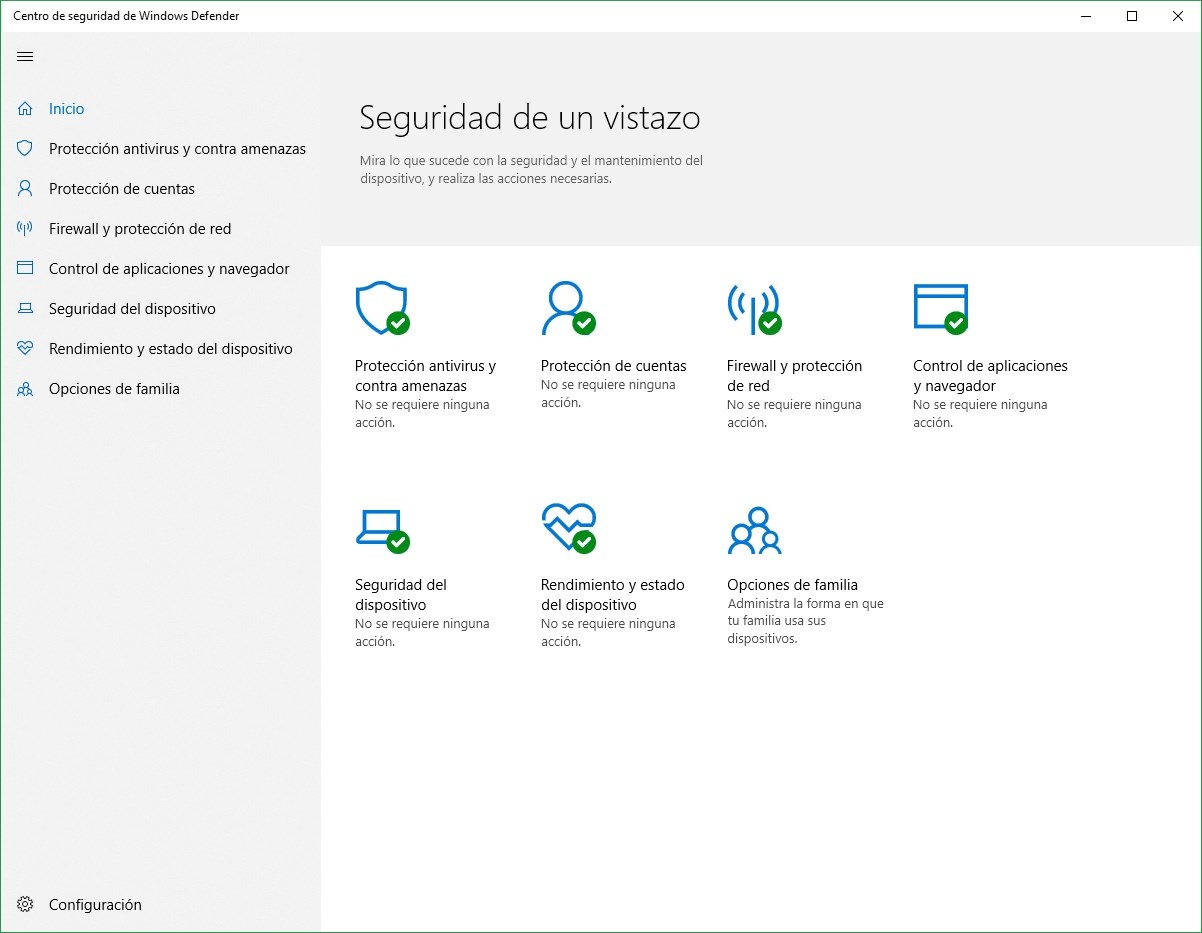1202x933 pixels.
Task: Open Seguridad del dispositivo from sidebar
Action: tap(132, 308)
